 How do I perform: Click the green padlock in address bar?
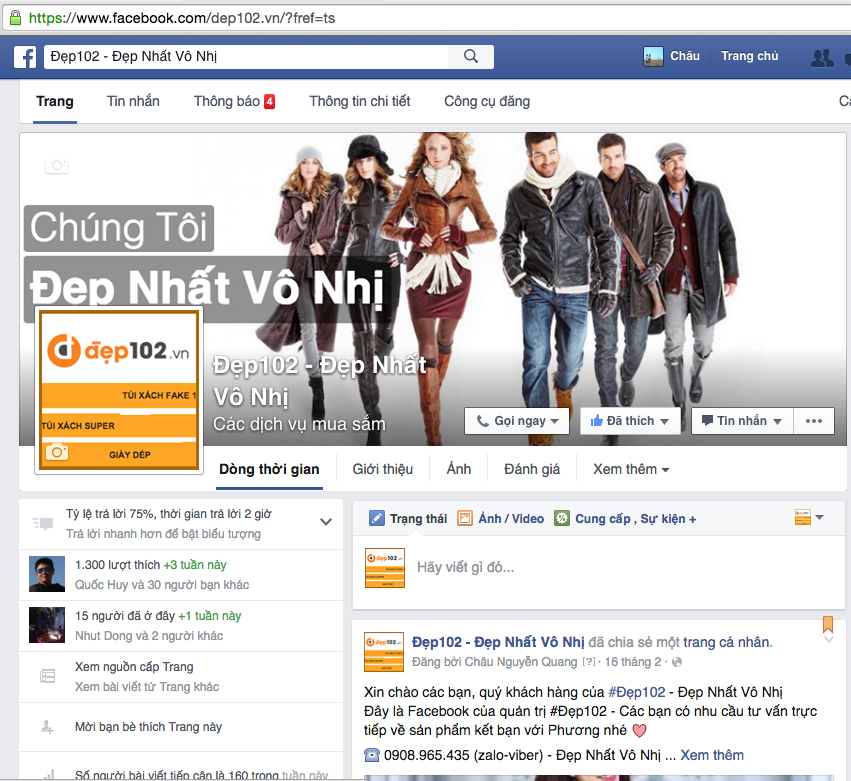click(16, 18)
